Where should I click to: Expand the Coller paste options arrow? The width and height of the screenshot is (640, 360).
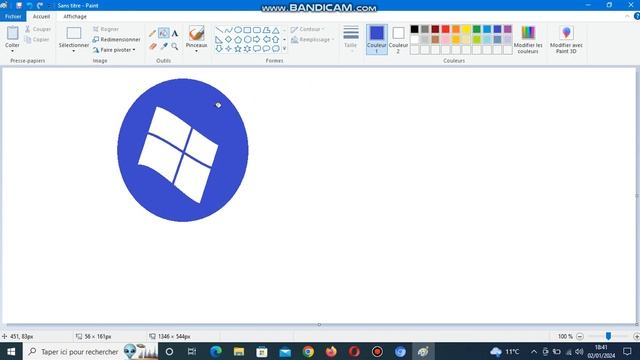pyautogui.click(x=12, y=51)
